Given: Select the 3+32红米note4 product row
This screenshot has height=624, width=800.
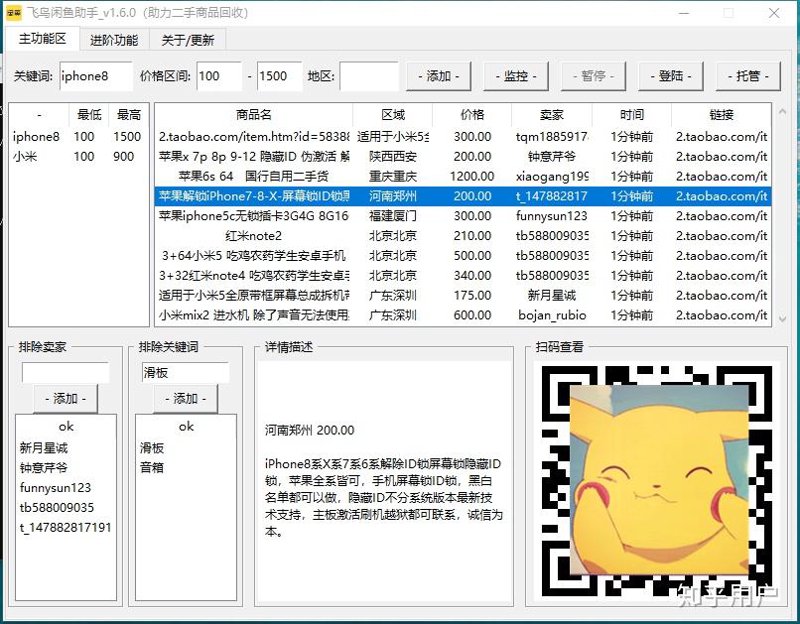Looking at the screenshot, I should coord(463,276).
